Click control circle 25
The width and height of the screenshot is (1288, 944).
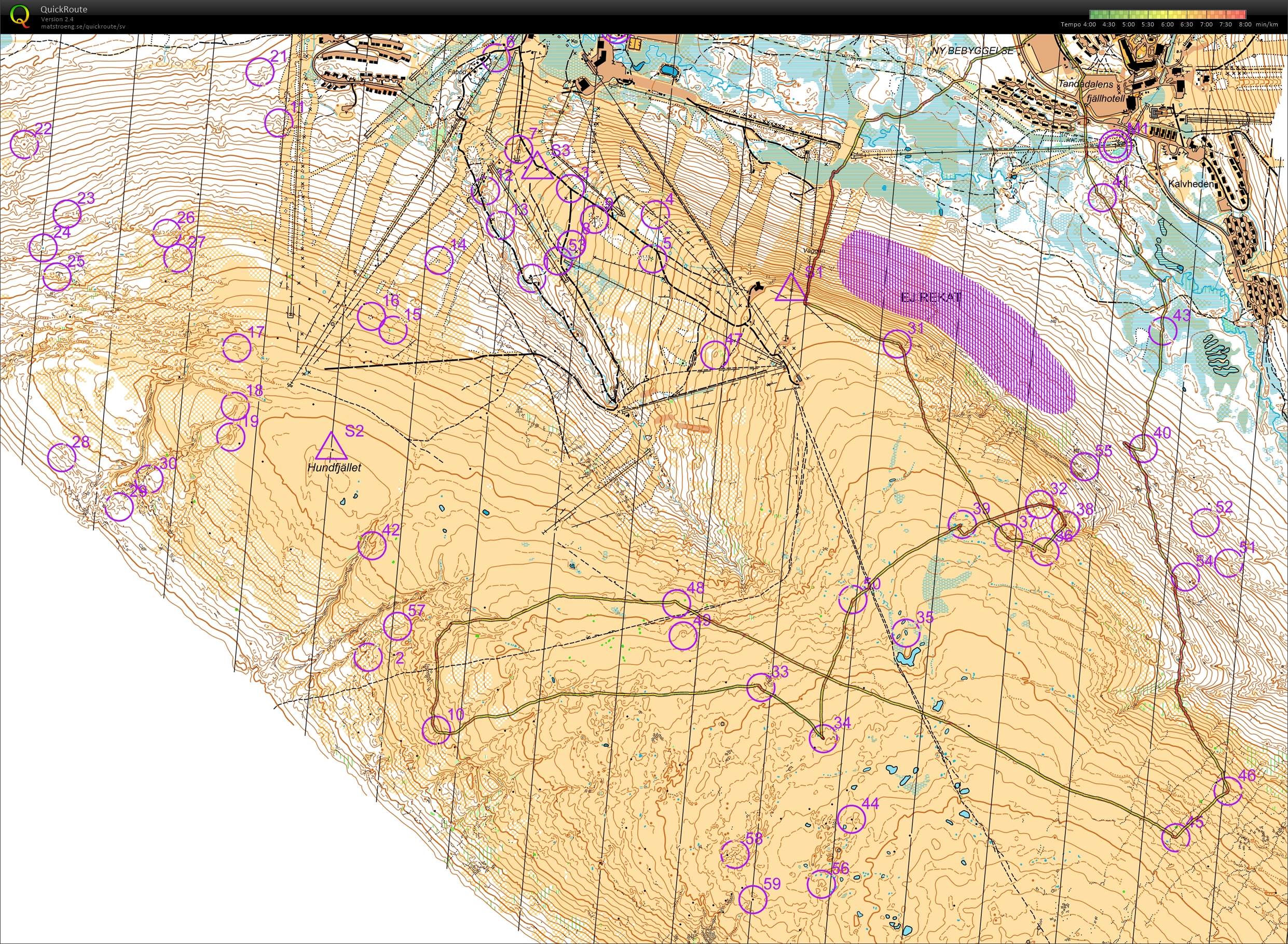point(57,276)
